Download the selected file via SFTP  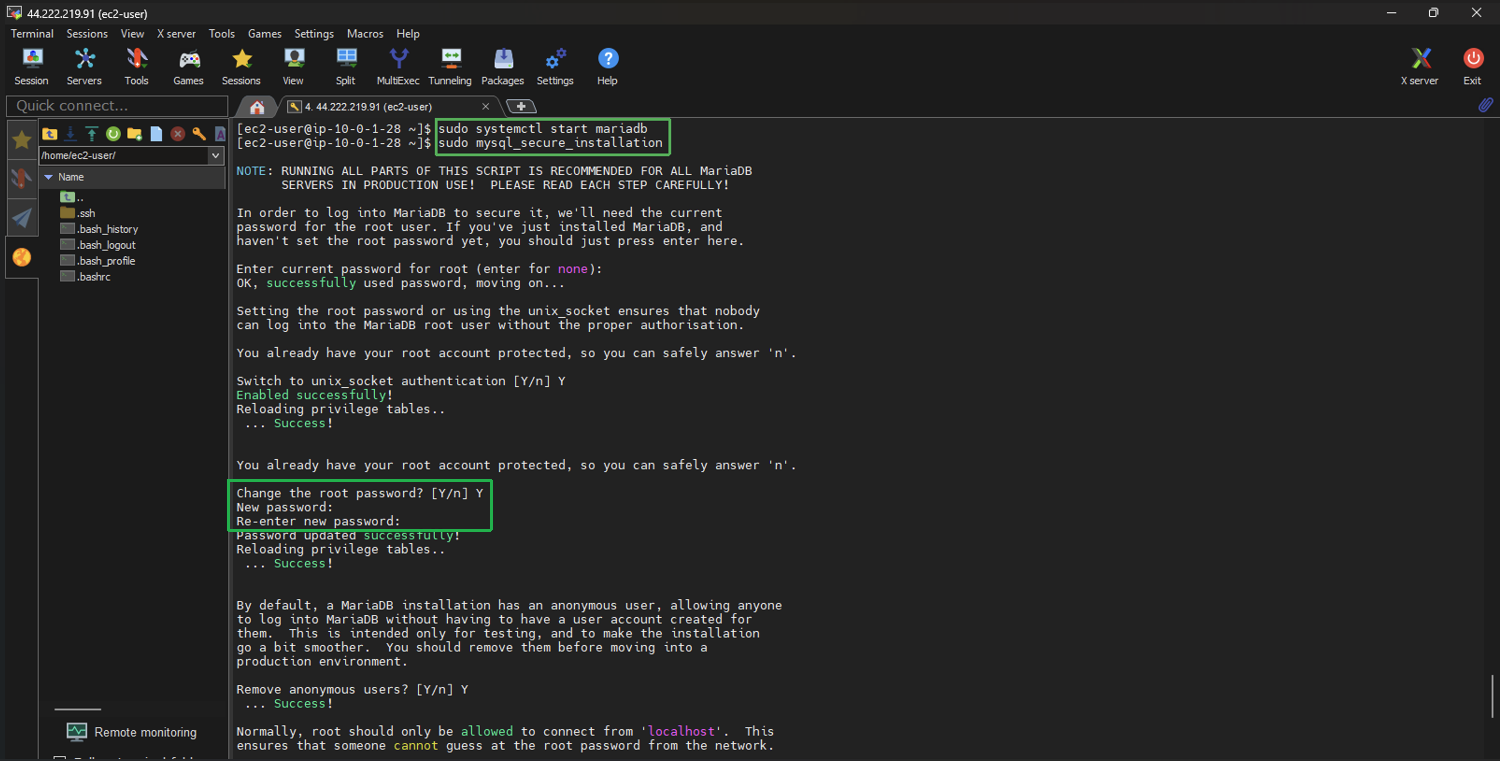pyautogui.click(x=70, y=133)
